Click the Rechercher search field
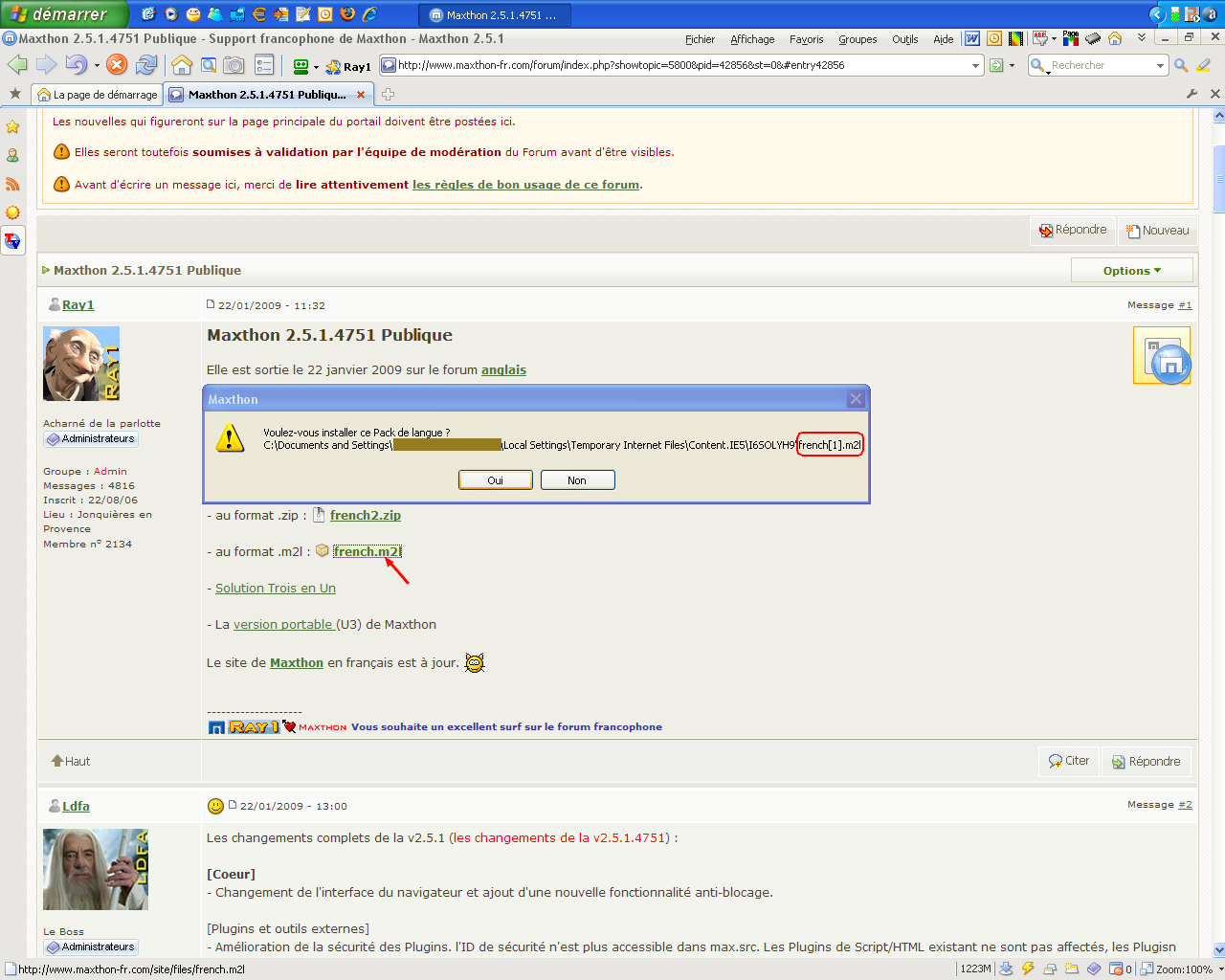Screen dimensions: 1225x980 click(x=1101, y=65)
